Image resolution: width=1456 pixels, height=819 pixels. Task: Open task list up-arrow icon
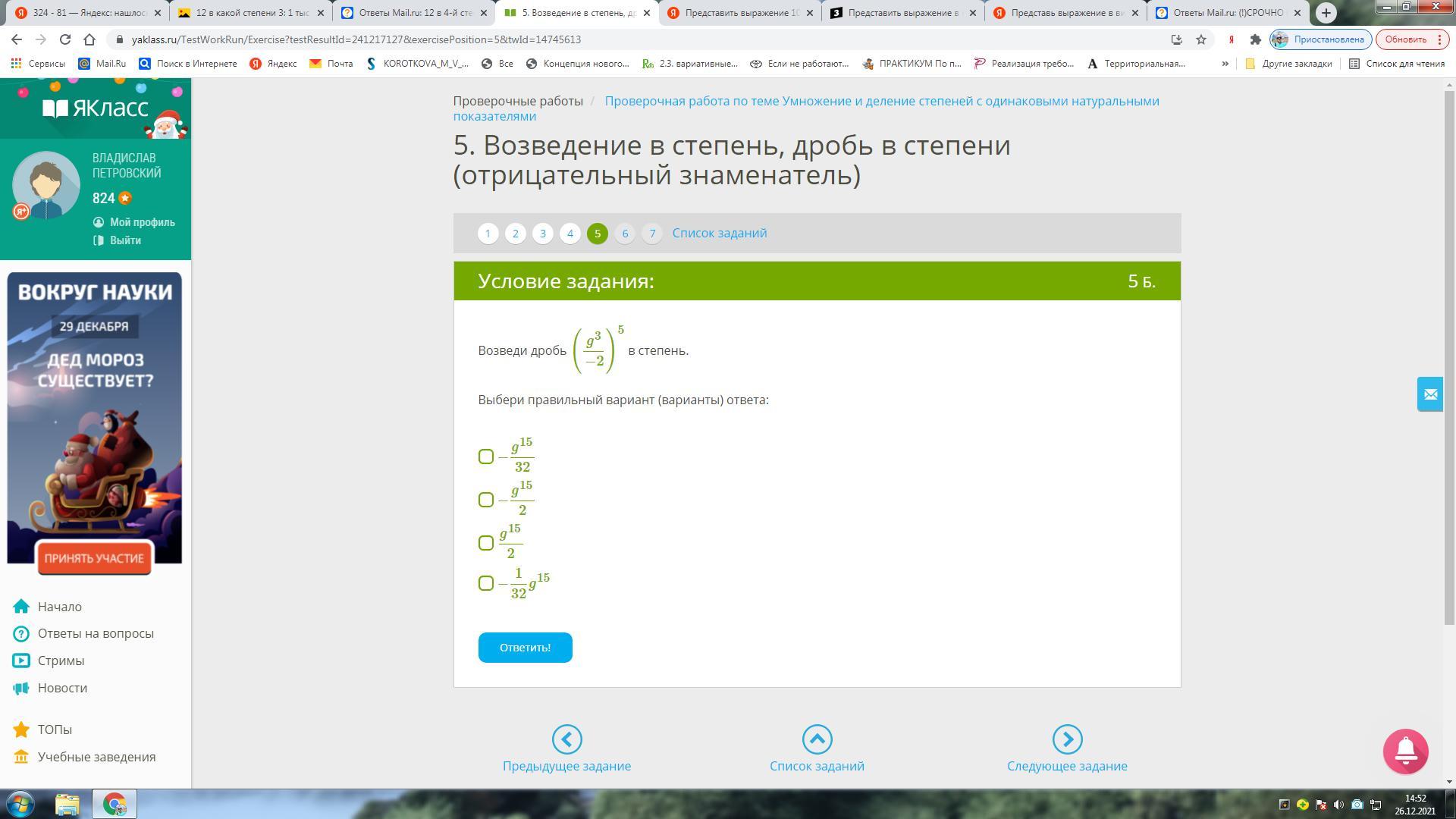tap(817, 739)
